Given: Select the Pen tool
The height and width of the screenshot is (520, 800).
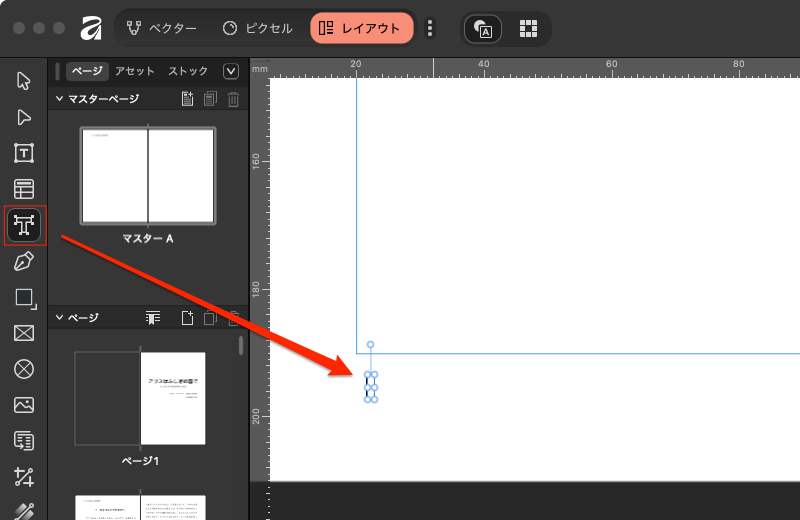Looking at the screenshot, I should click(x=24, y=262).
